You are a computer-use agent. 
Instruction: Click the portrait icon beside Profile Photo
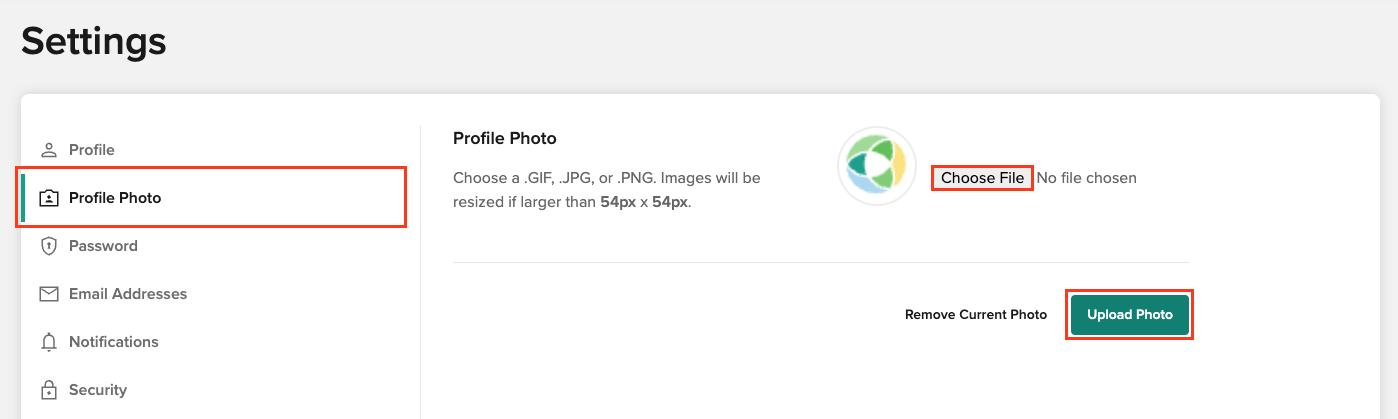[x=48, y=198]
